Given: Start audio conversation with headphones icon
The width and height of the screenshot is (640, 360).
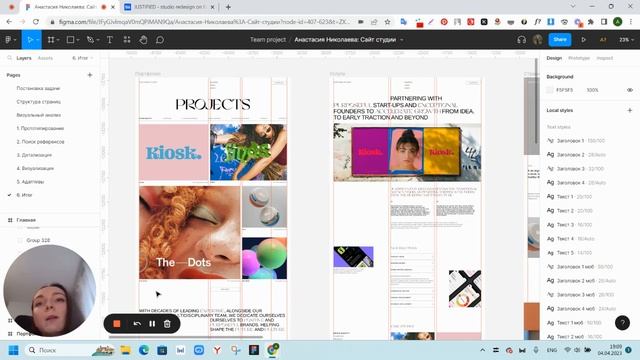Looking at the screenshot, I should click(521, 40).
